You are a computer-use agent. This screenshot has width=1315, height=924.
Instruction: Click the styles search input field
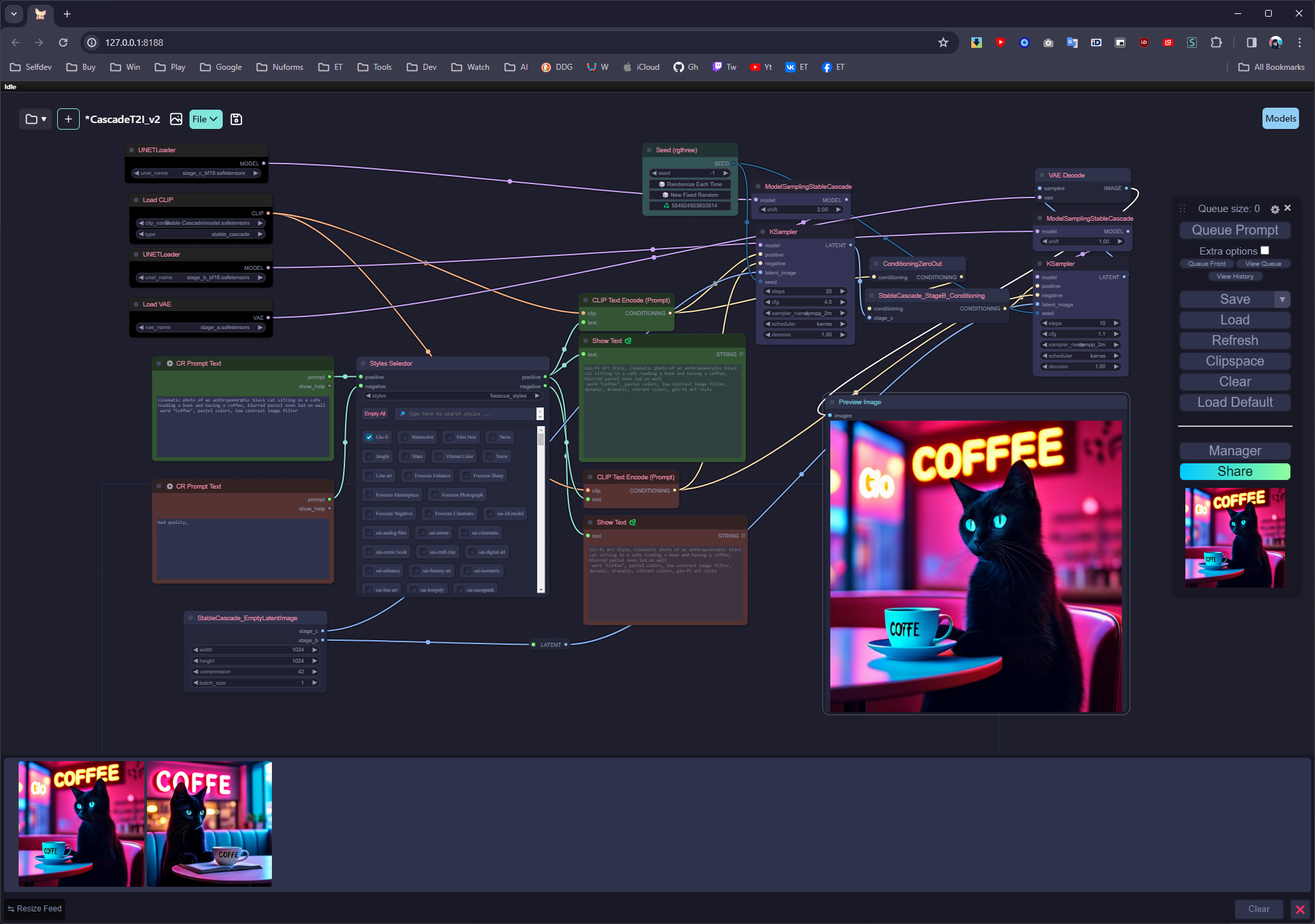tap(469, 414)
